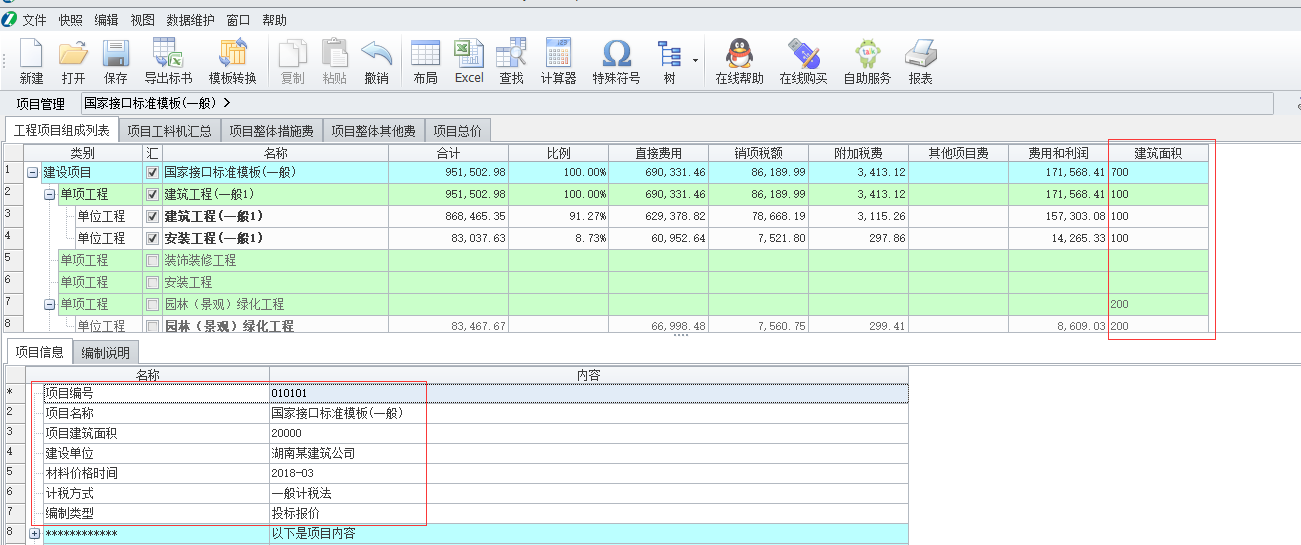Export to Excel via toolbar icon
Screen dimensions: 1301x545
[469, 54]
